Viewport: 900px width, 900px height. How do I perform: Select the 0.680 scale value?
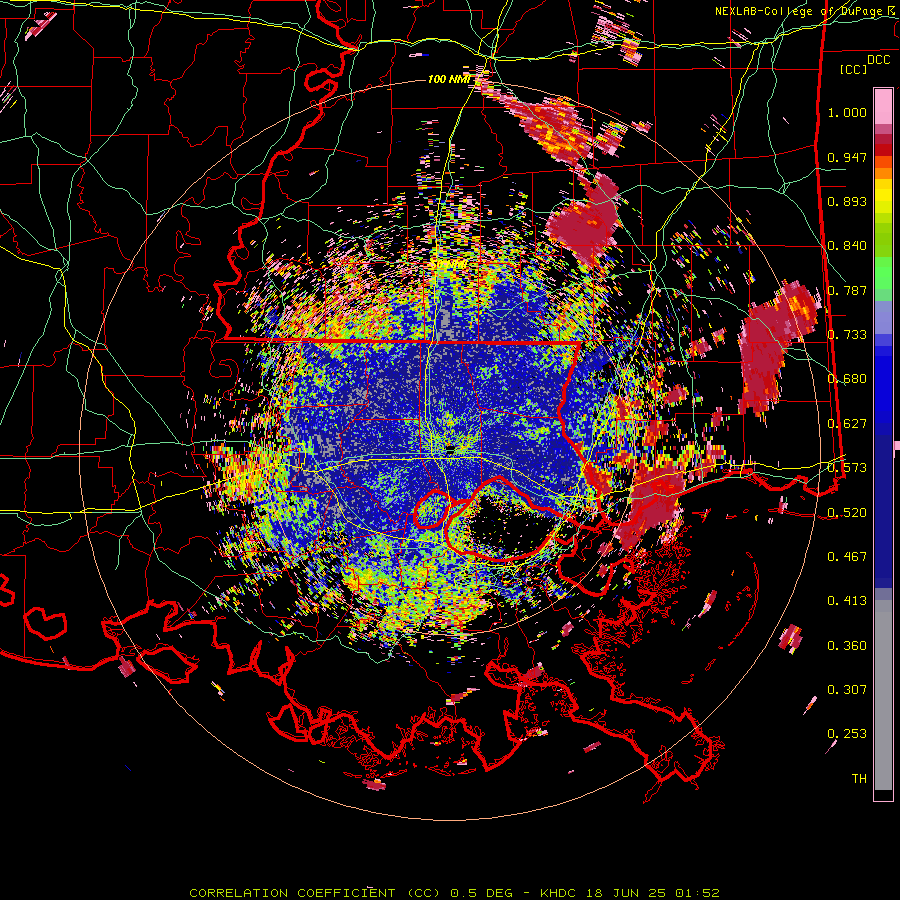(847, 379)
